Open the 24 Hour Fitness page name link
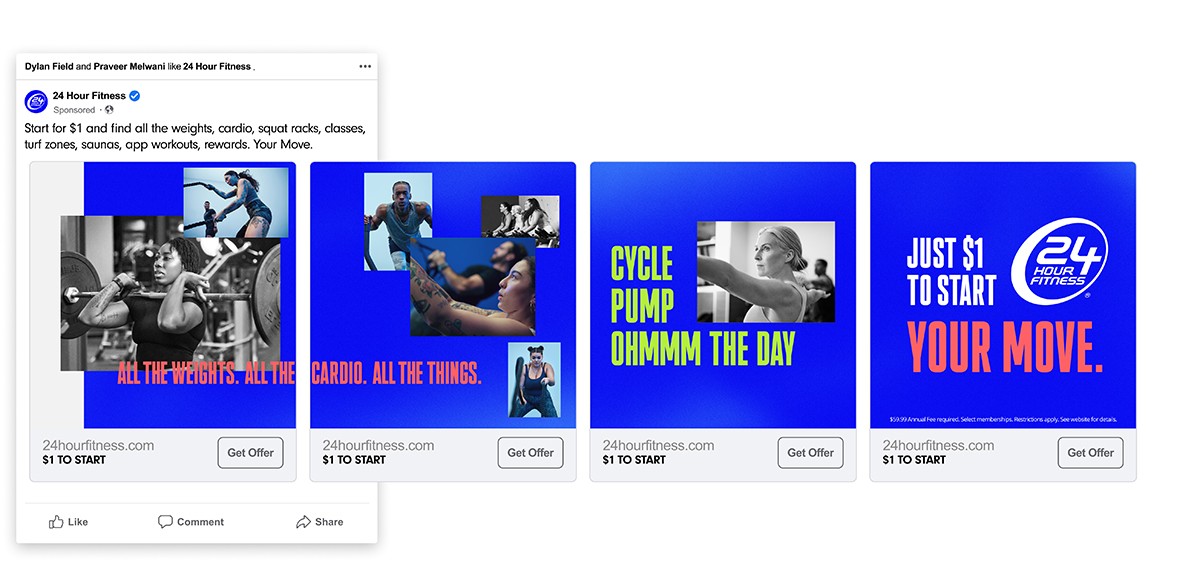 coord(89,96)
